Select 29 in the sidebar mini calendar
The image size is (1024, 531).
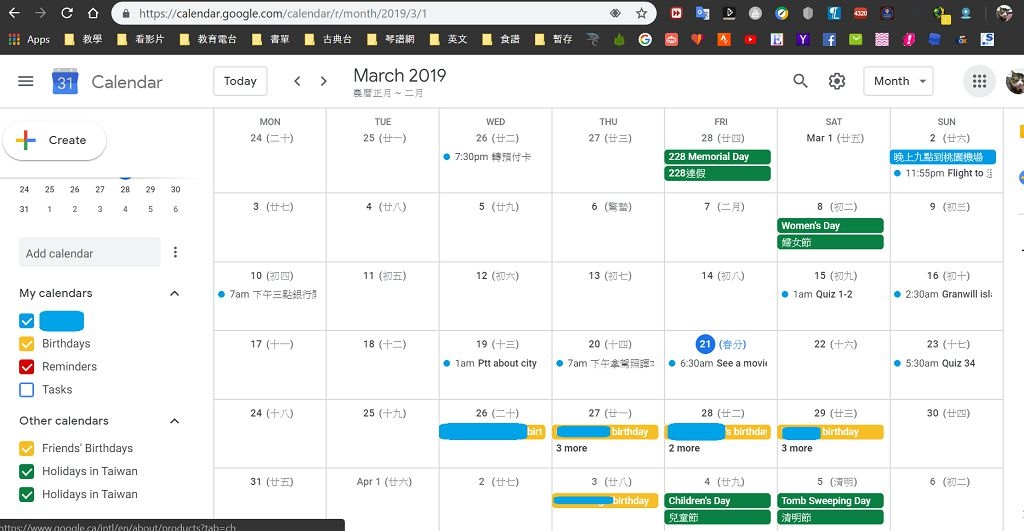tap(150, 189)
